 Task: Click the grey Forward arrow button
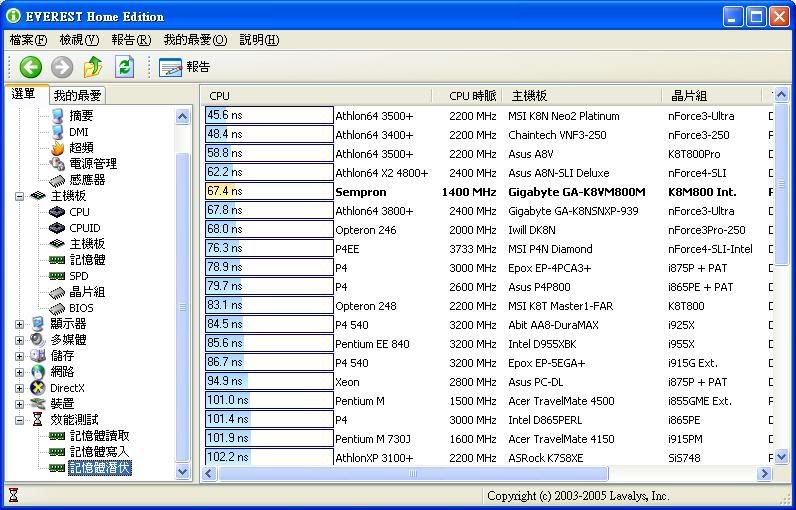[62, 67]
